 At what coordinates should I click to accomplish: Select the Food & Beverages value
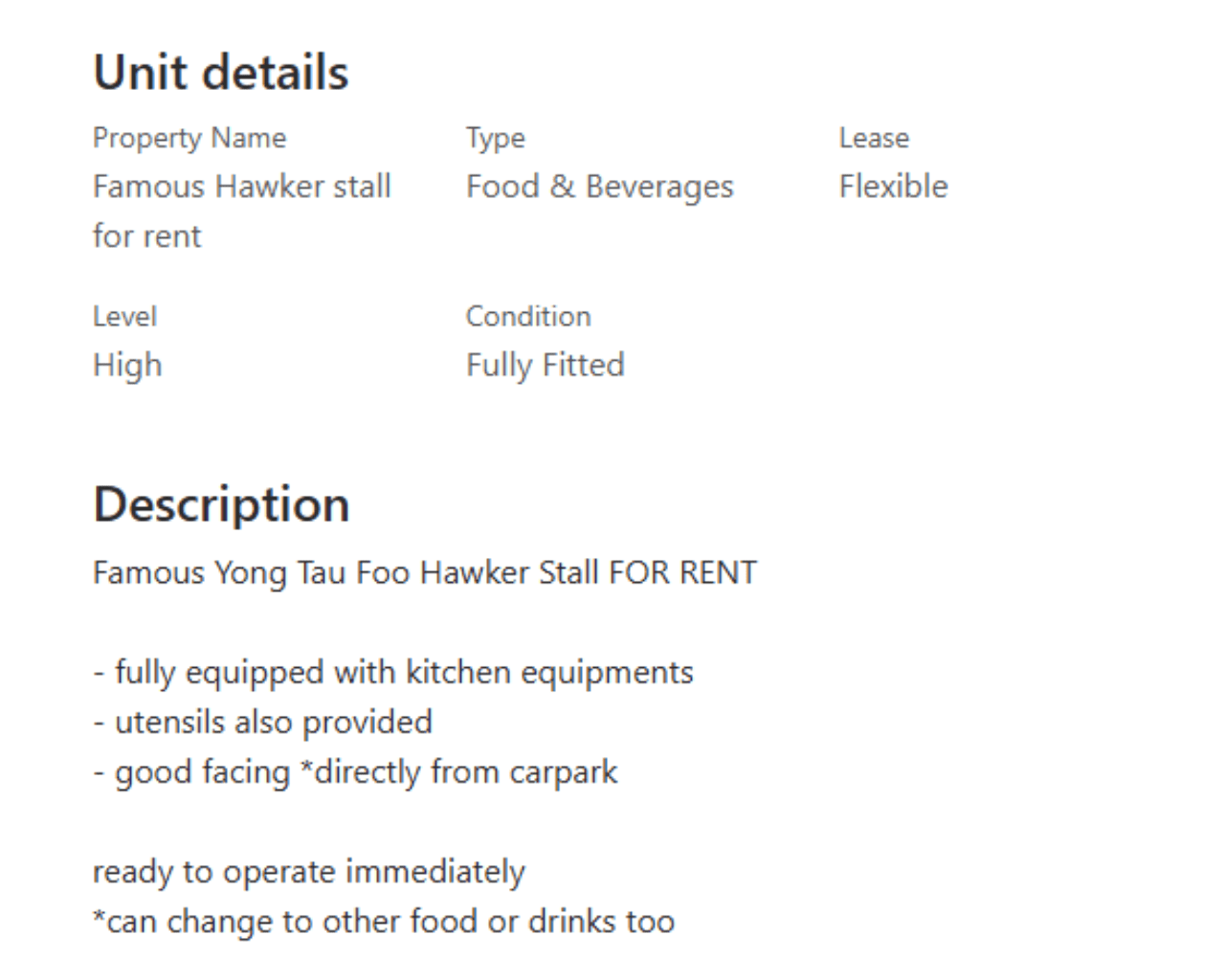pos(600,186)
